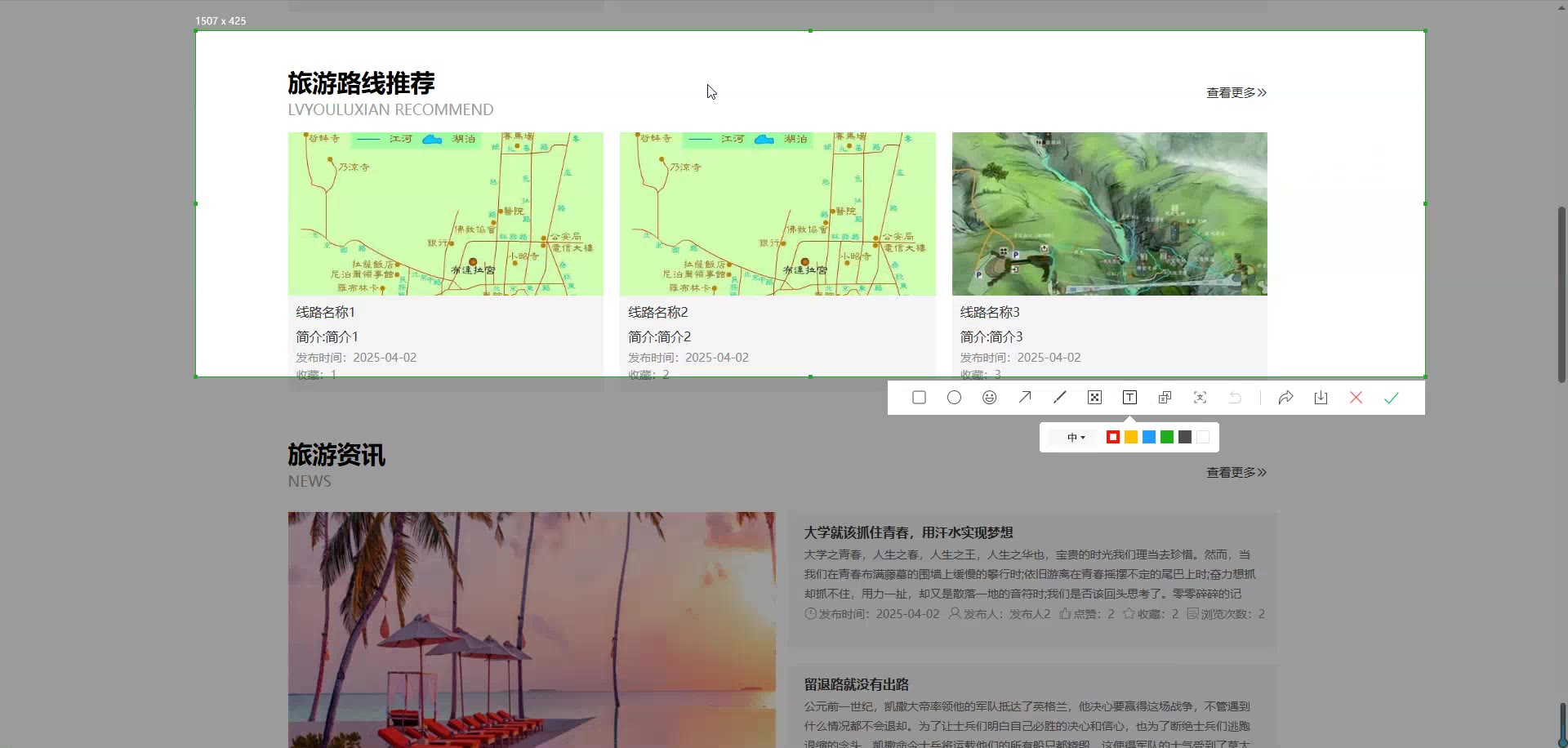1568x748 pixels.
Task: Save the screenshot with download icon
Action: (1321, 398)
